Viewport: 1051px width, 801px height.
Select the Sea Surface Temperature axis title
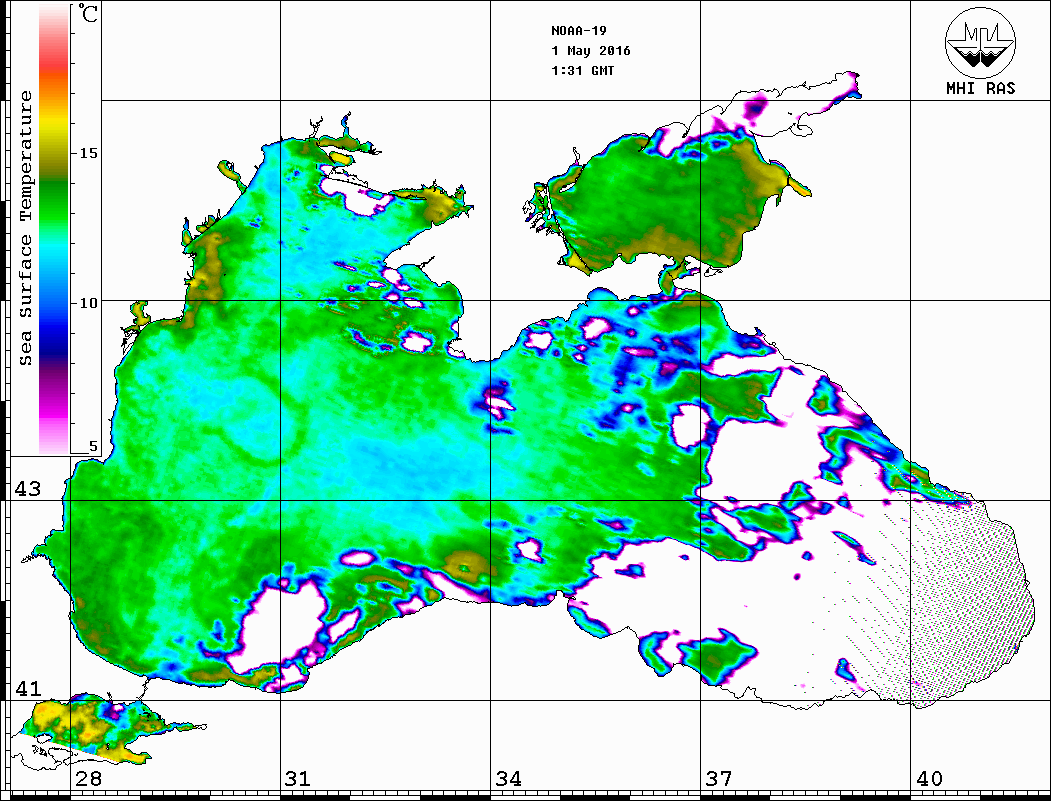tap(25, 228)
